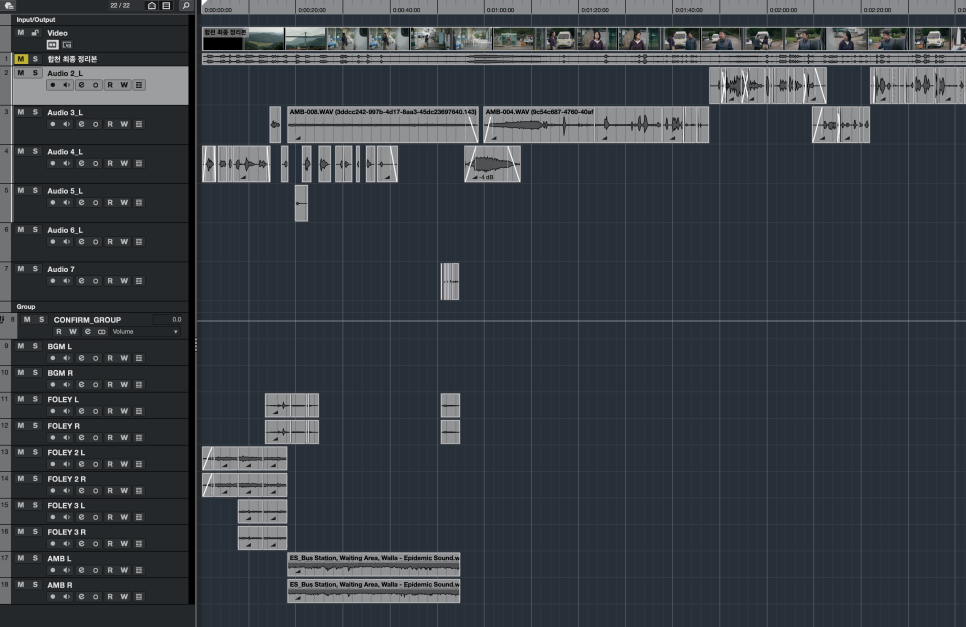Image resolution: width=966 pixels, height=627 pixels.
Task: Select the BGM R track name
Action: tap(60, 373)
